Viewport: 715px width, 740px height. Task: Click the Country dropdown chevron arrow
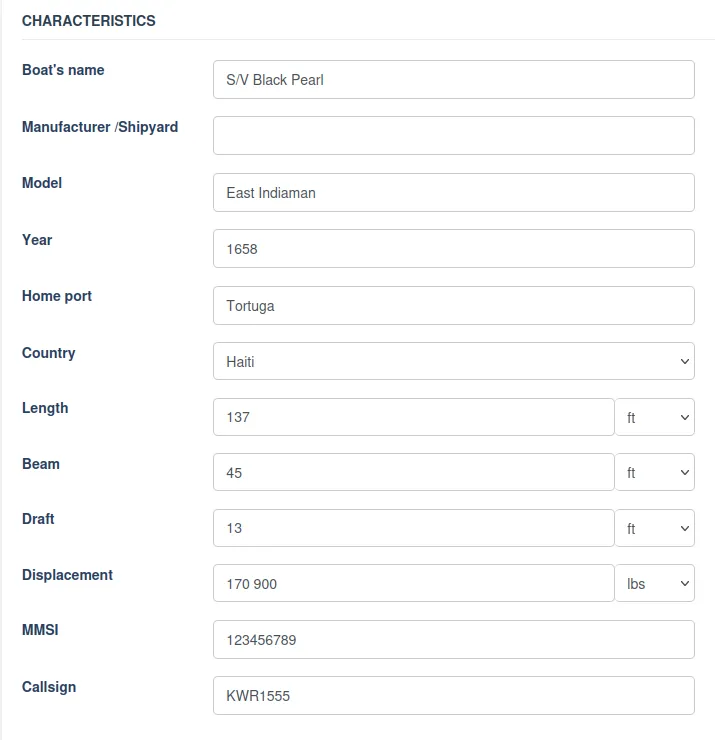[685, 362]
